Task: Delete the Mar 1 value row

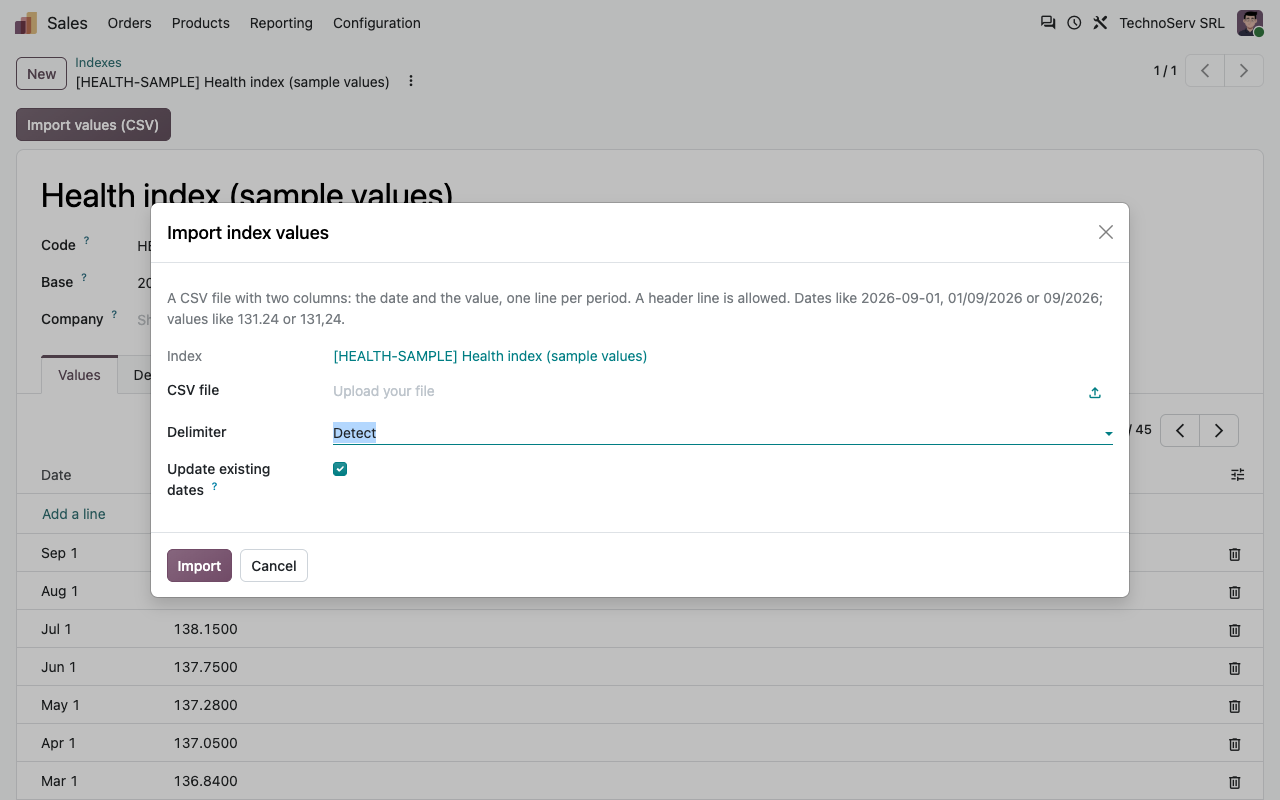Action: (x=1235, y=782)
